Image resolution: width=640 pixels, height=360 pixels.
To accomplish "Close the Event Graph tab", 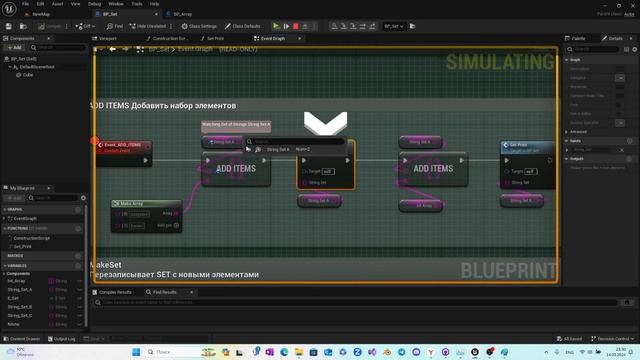I will [x=300, y=38].
